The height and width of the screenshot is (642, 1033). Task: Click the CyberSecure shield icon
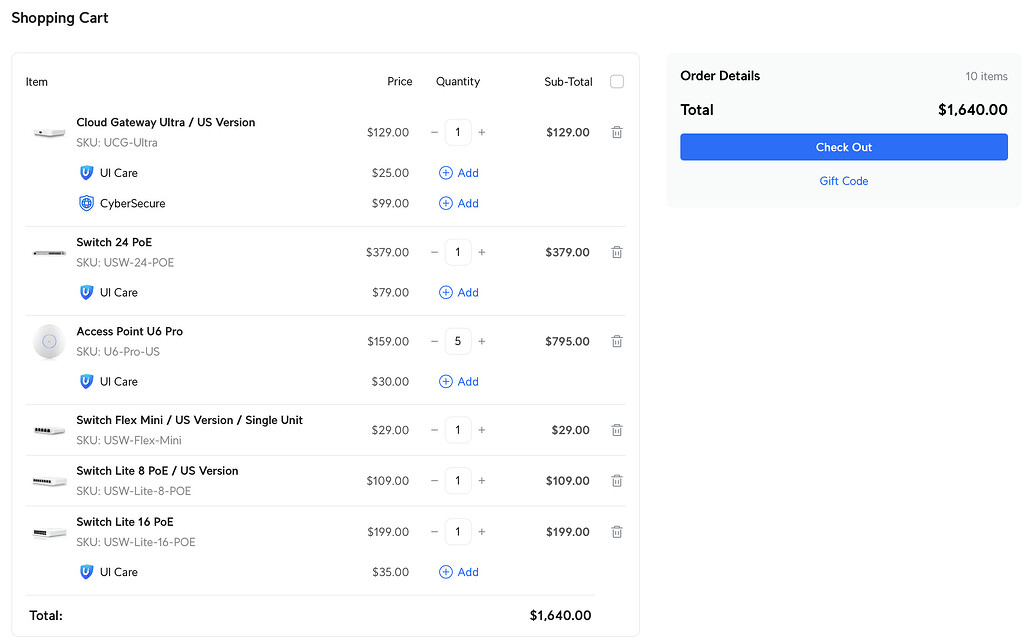[x=86, y=203]
